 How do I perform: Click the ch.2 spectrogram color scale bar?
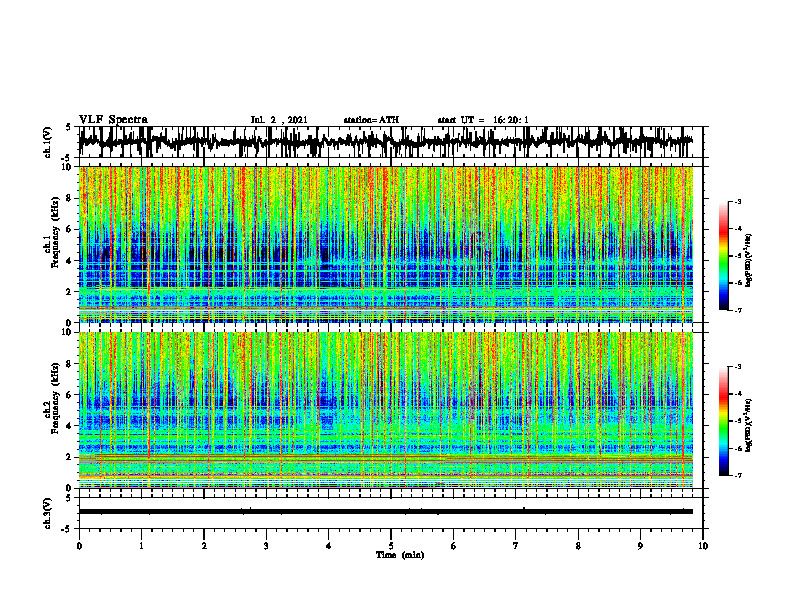(724, 421)
